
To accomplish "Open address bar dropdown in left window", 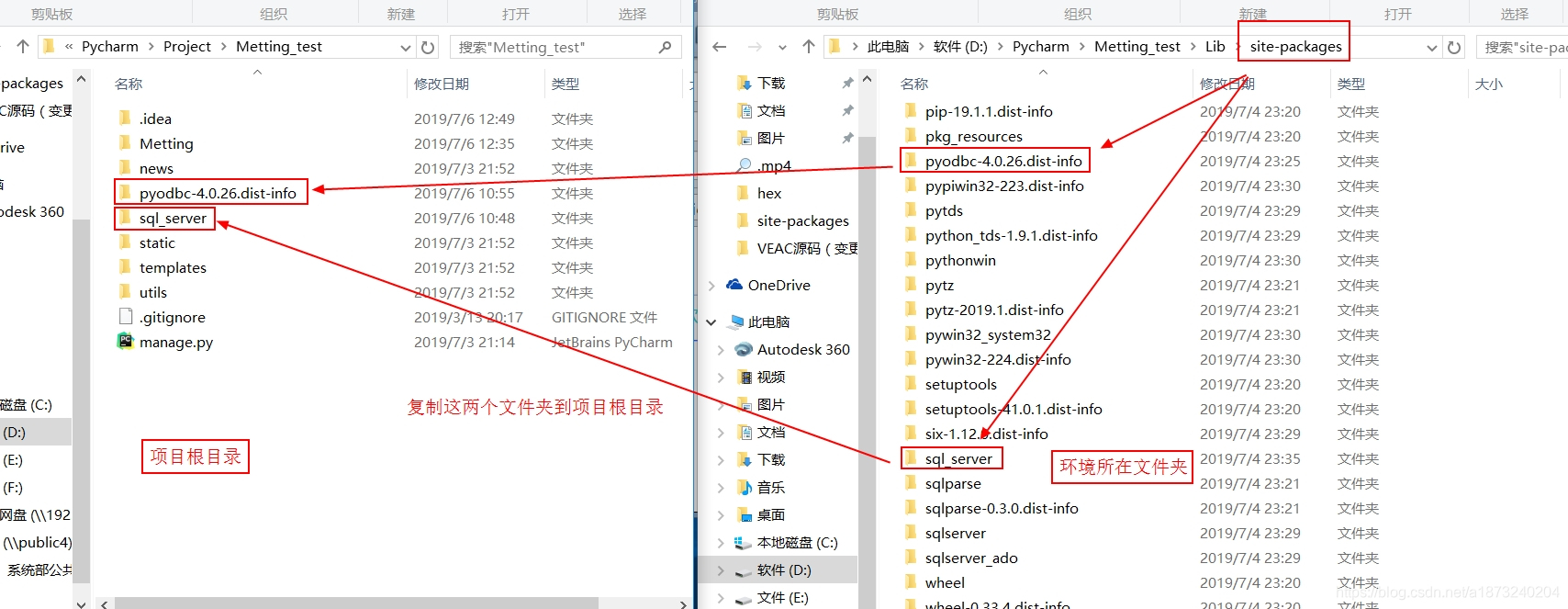I will [x=406, y=47].
